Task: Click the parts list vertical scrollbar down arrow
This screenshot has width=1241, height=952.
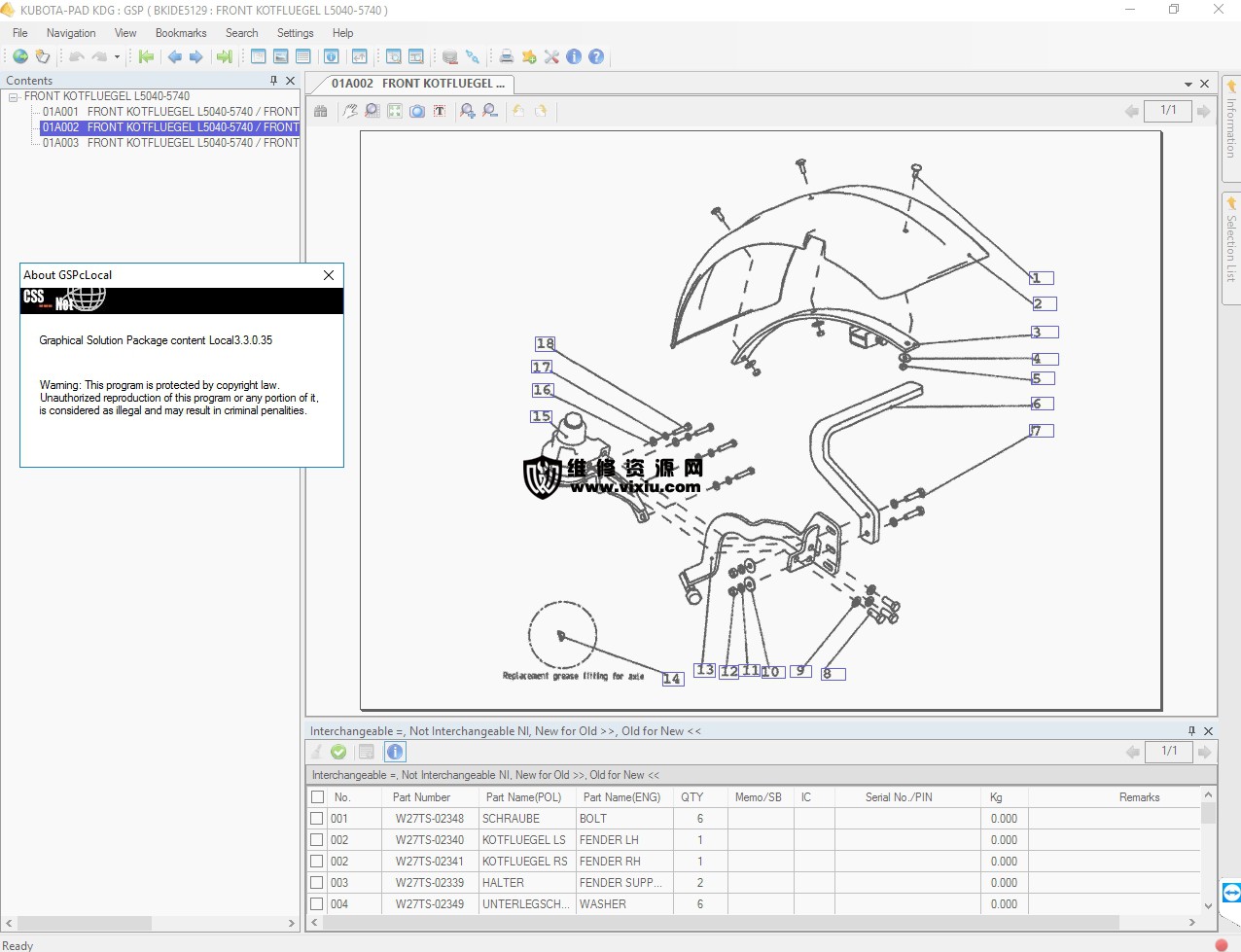Action: [1209, 905]
